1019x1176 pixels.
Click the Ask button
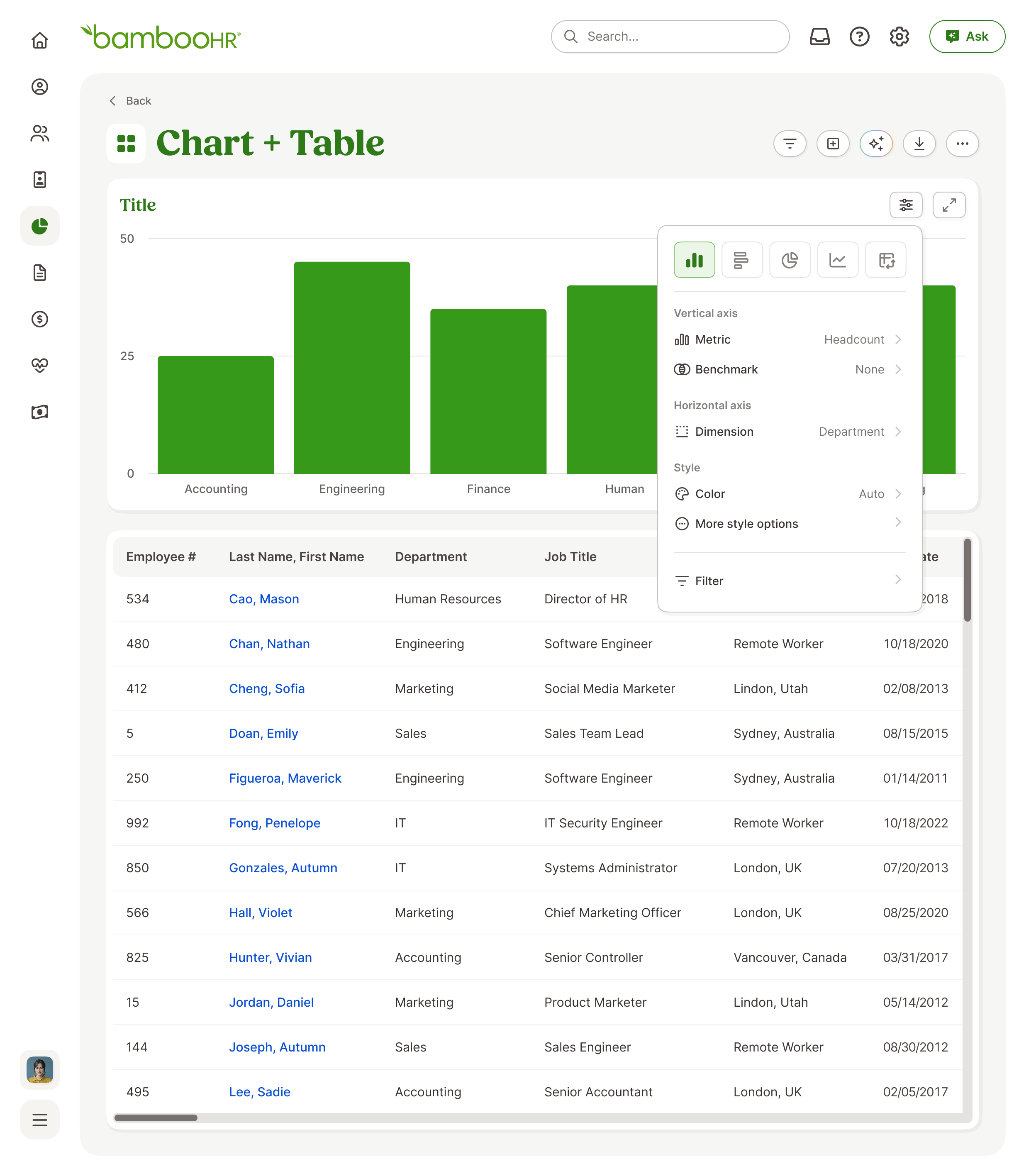click(x=967, y=37)
